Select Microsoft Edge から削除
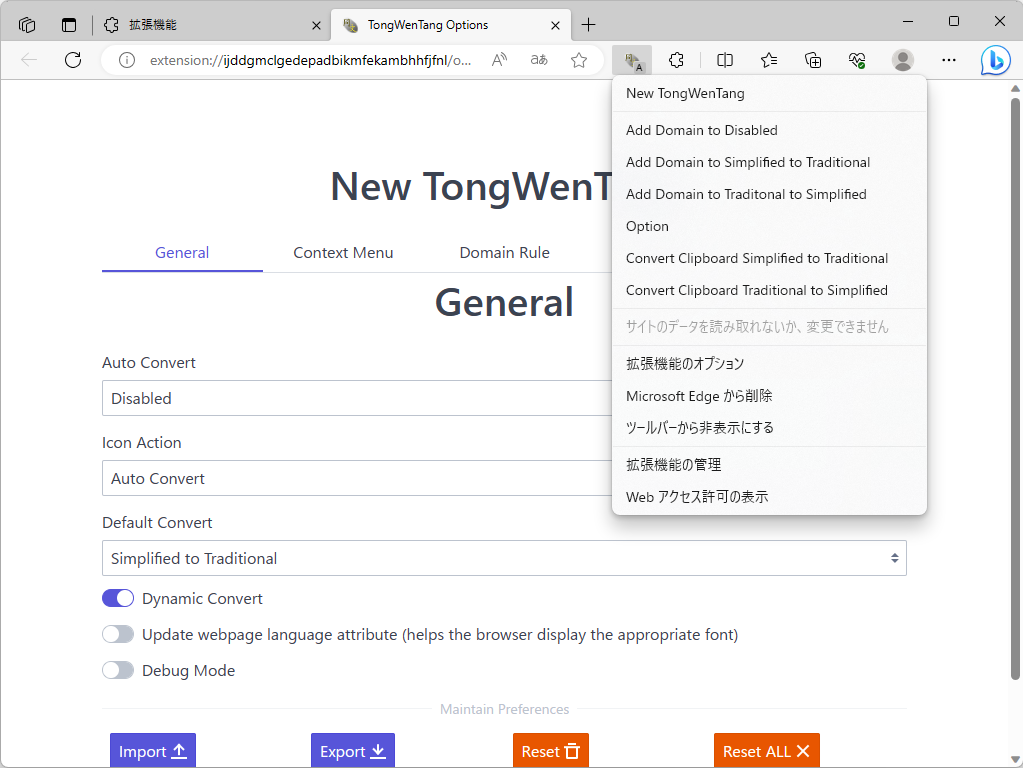The image size is (1023, 768). pos(769,395)
